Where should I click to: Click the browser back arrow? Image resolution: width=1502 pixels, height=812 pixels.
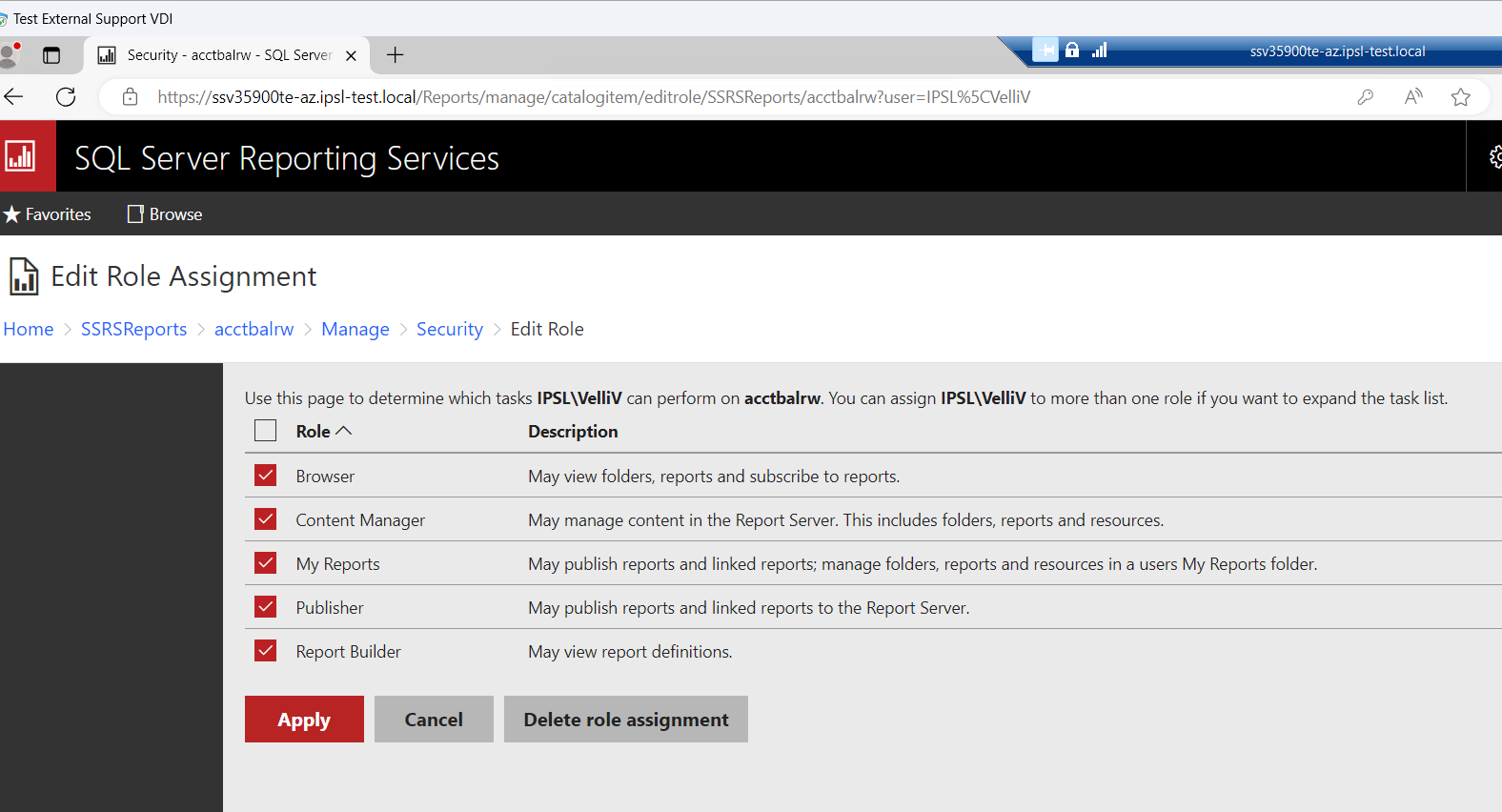point(14,96)
